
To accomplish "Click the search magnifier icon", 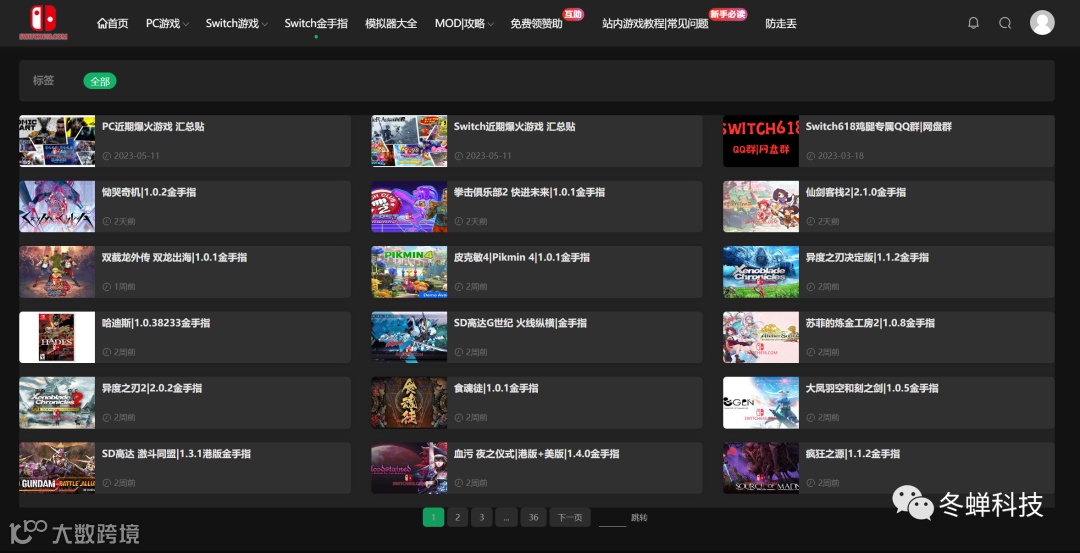I will [1005, 23].
